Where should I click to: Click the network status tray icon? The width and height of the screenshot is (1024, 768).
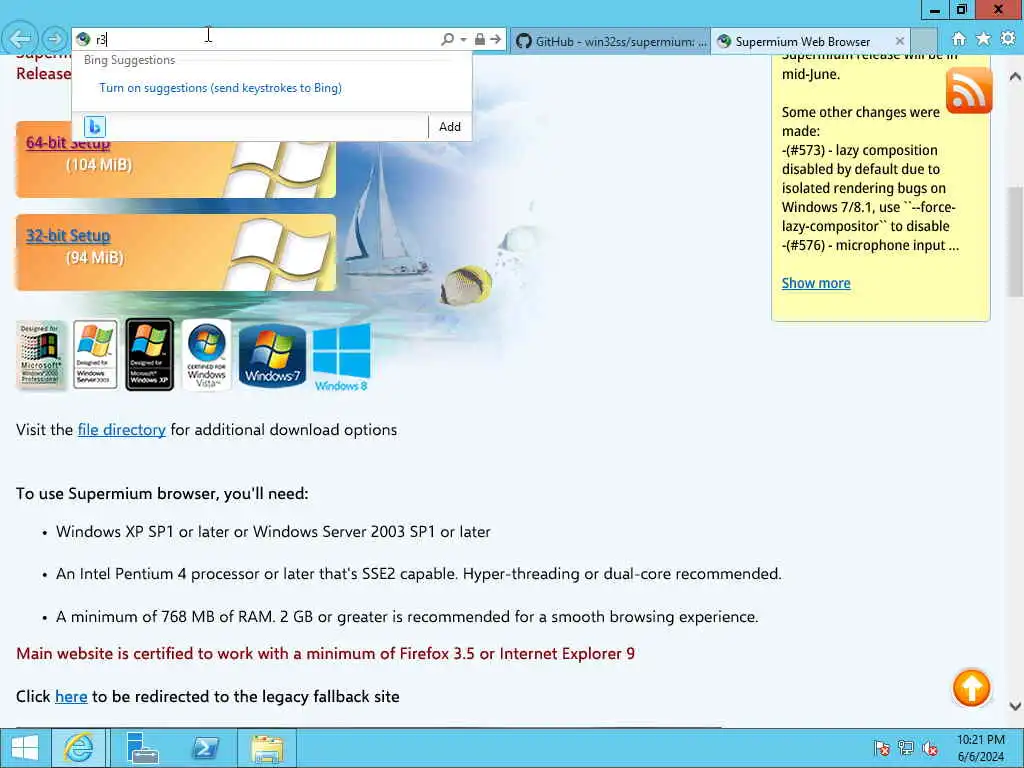click(x=906, y=748)
